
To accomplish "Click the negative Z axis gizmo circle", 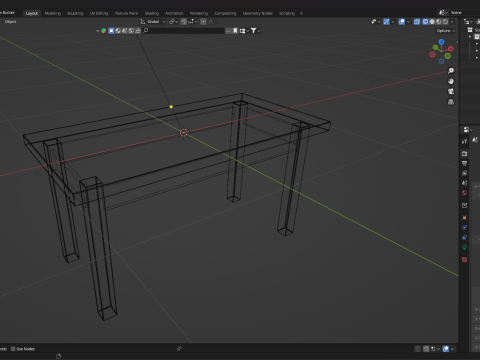I will coord(441,61).
